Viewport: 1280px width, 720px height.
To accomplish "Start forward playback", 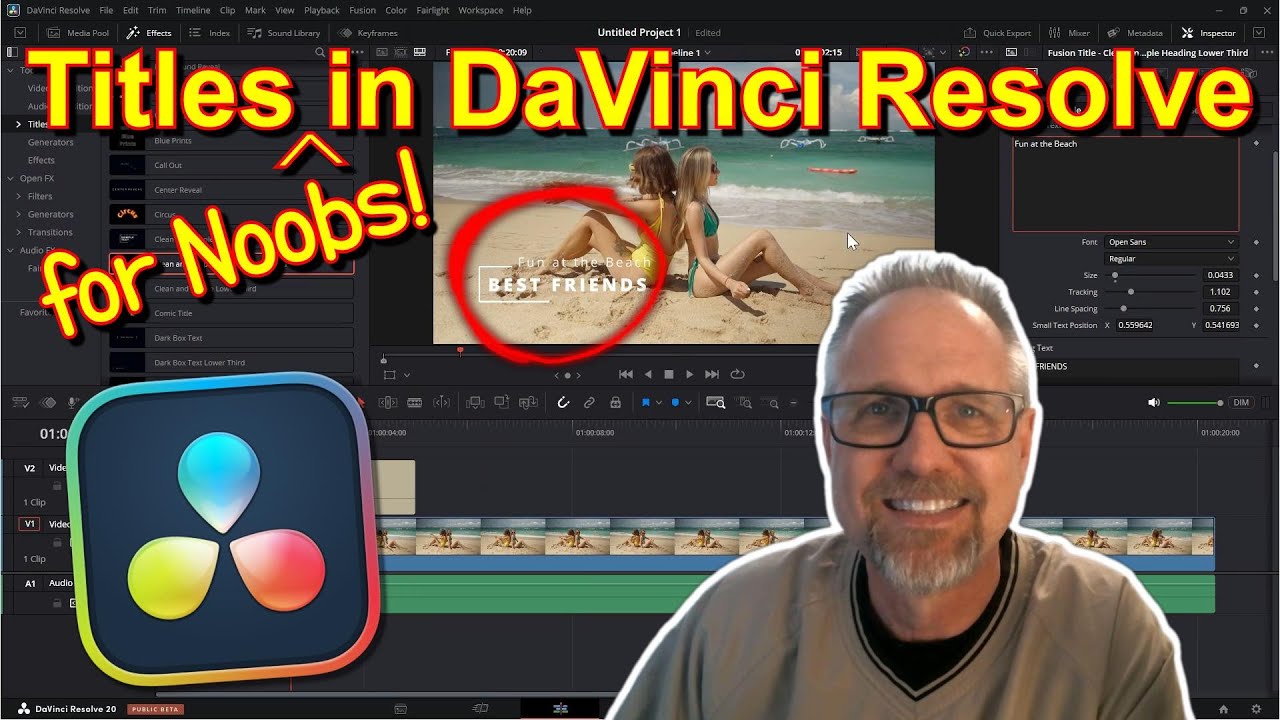I will [689, 374].
